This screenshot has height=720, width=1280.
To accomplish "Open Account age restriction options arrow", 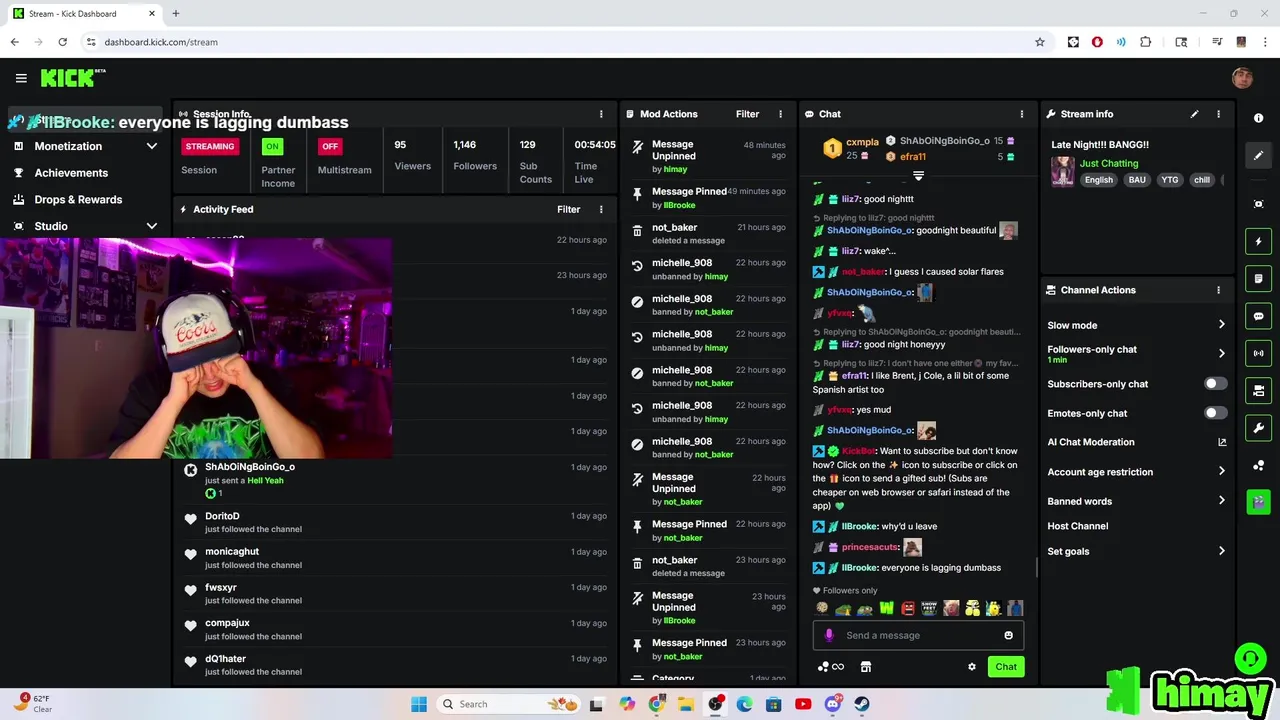I will 1221,472.
